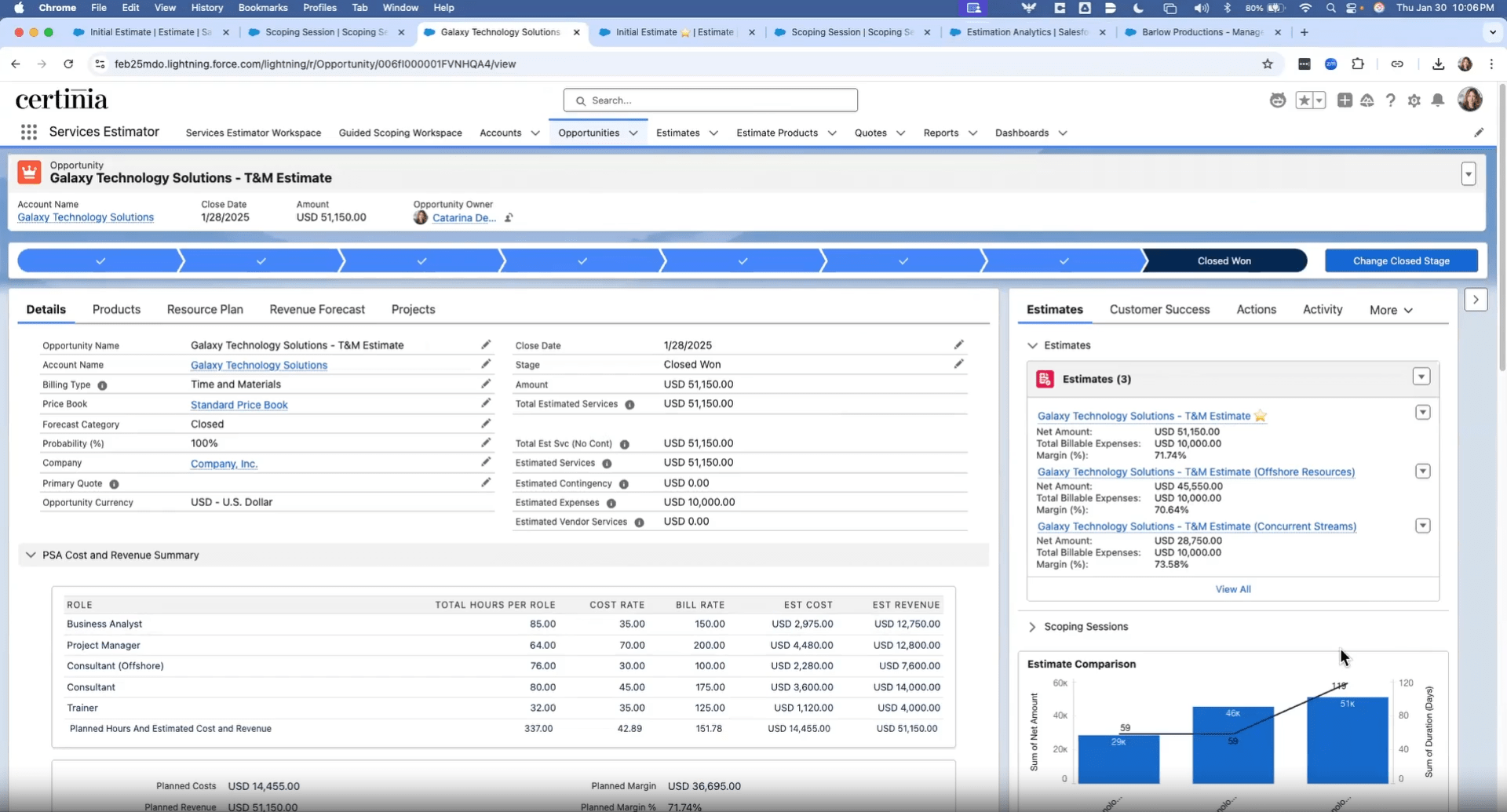Open the dropdown on the Estimates (3) card

pos(1421,377)
